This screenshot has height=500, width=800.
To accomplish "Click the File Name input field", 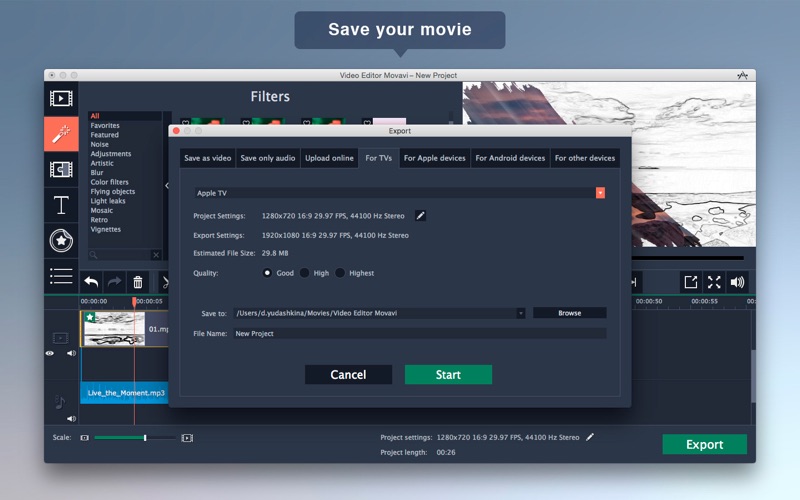I will coord(419,334).
